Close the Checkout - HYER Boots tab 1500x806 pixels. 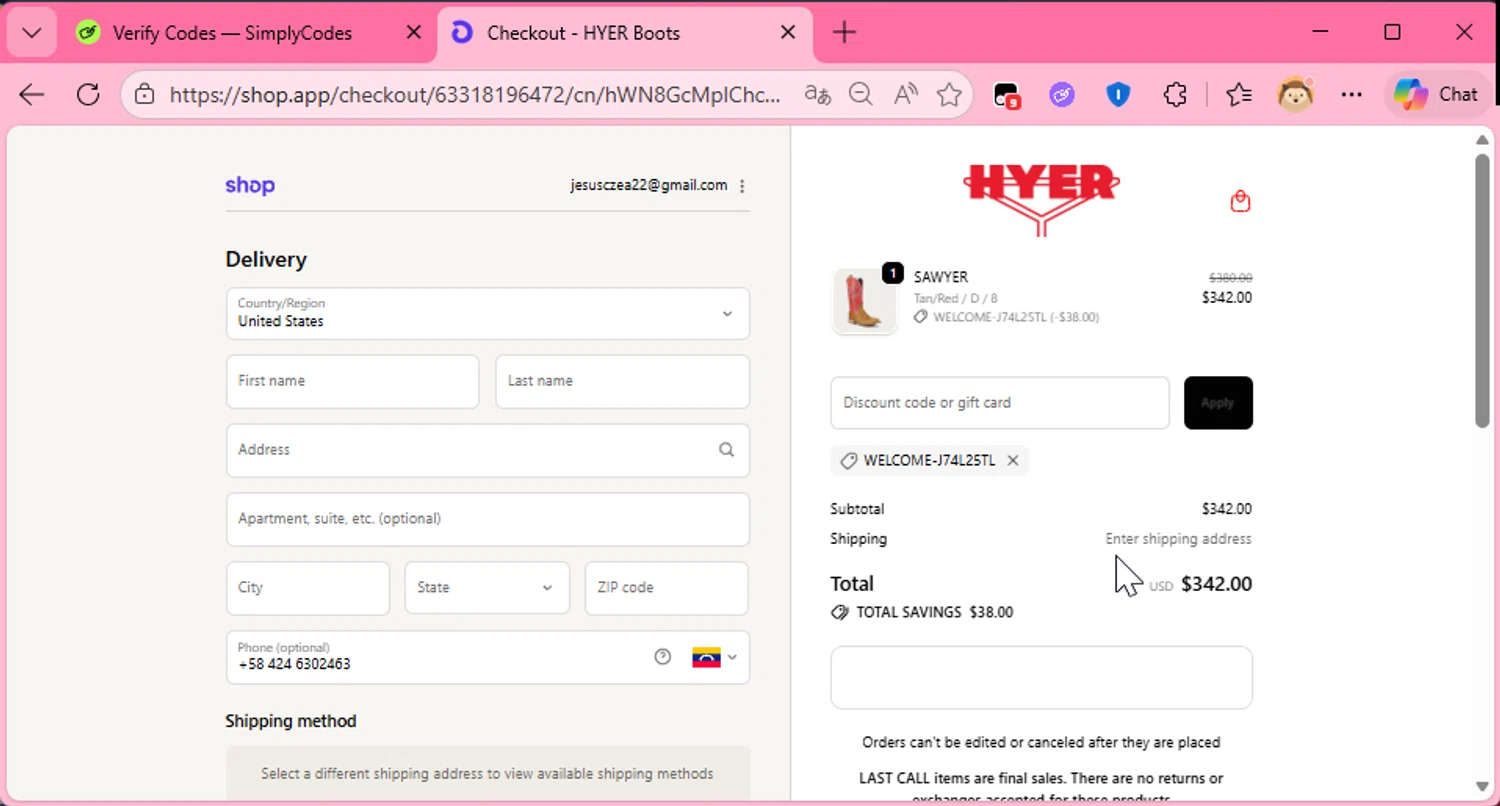(x=788, y=33)
